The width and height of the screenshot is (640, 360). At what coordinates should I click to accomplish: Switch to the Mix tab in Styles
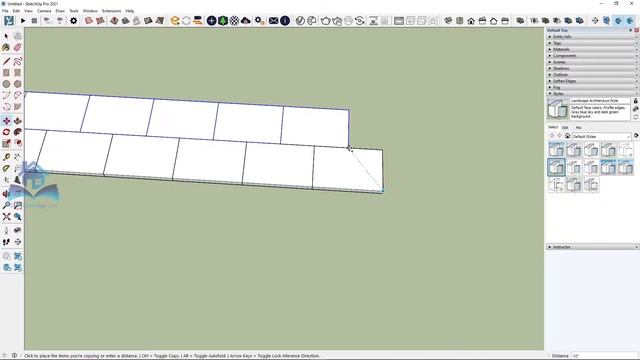[x=578, y=127]
